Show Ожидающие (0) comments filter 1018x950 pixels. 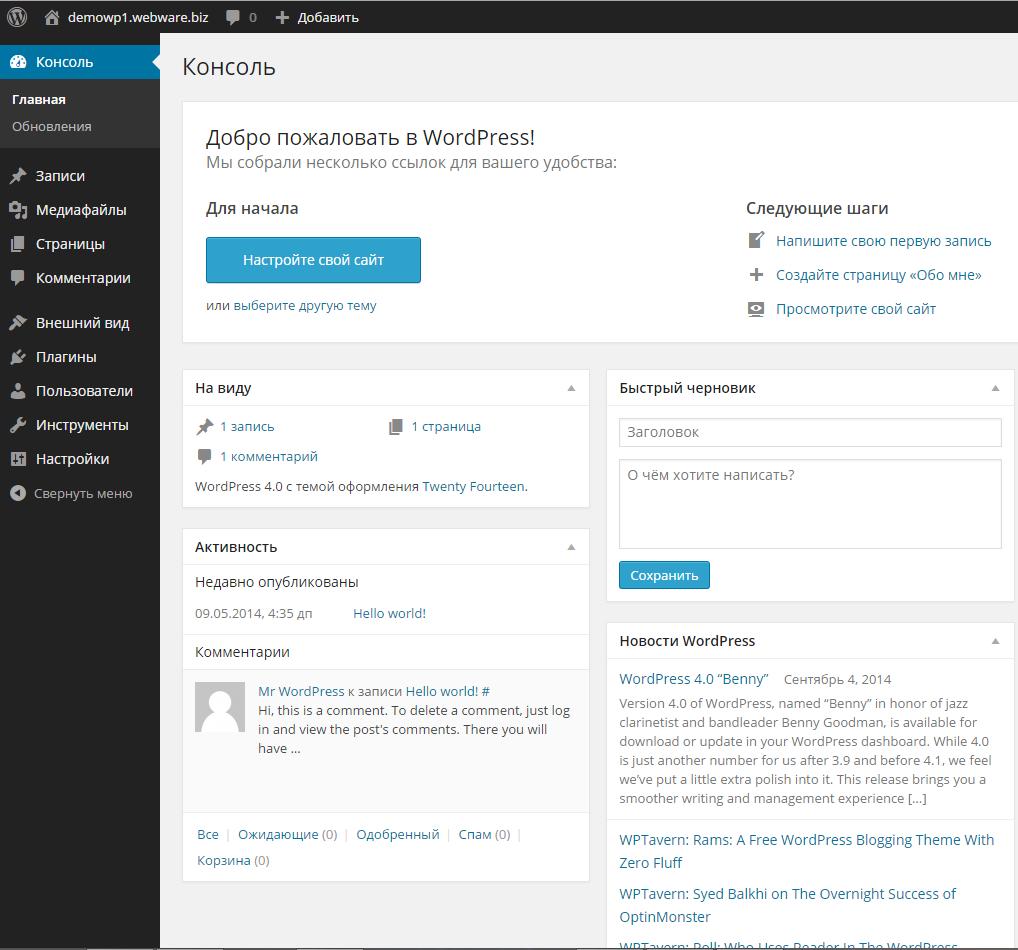click(x=288, y=834)
